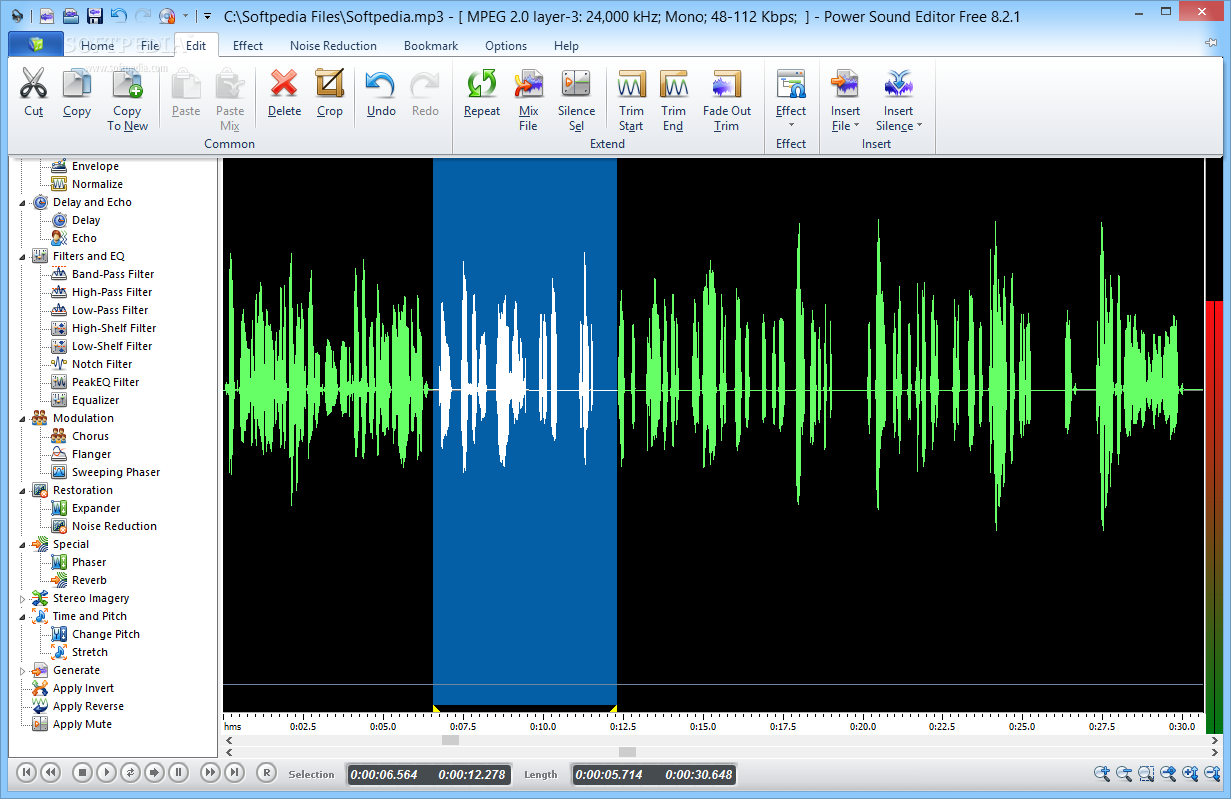Open the quick access toolbar customize arrow
This screenshot has width=1231, height=799.
tap(206, 15)
